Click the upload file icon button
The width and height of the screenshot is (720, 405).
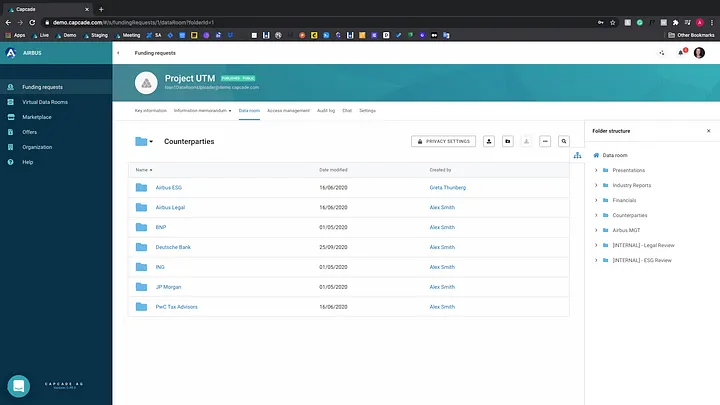[x=489, y=141]
